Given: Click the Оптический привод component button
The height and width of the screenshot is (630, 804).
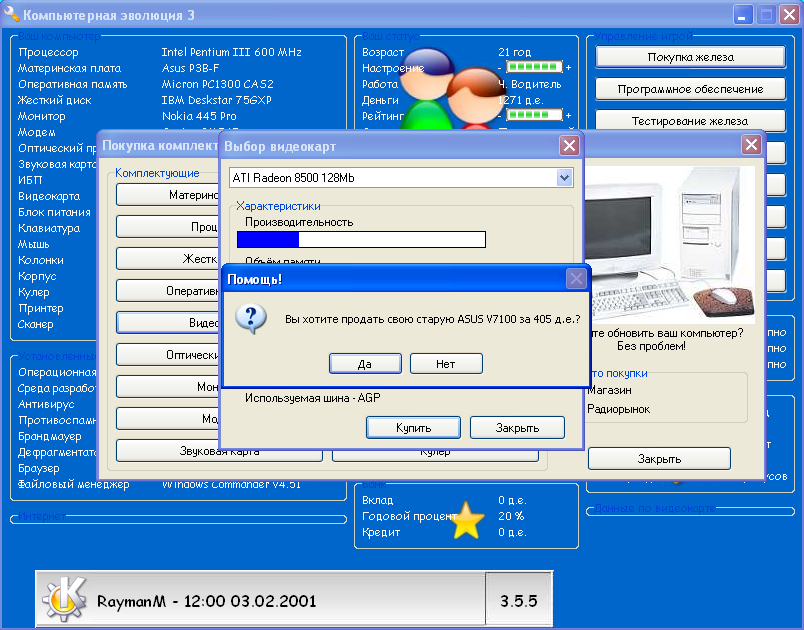Looking at the screenshot, I should pos(168,355).
